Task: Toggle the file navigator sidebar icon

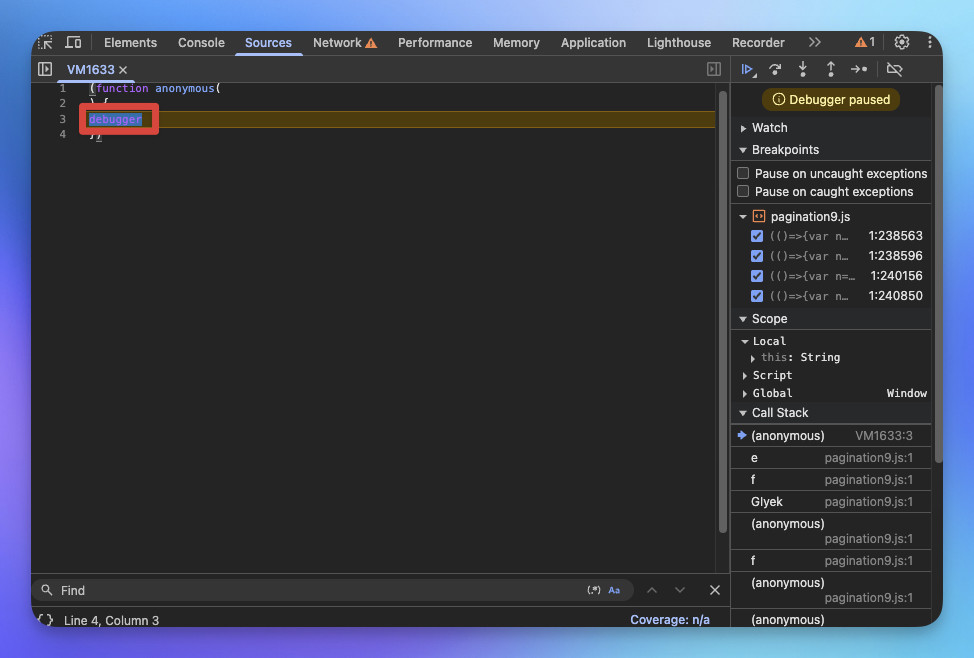Action: point(45,69)
